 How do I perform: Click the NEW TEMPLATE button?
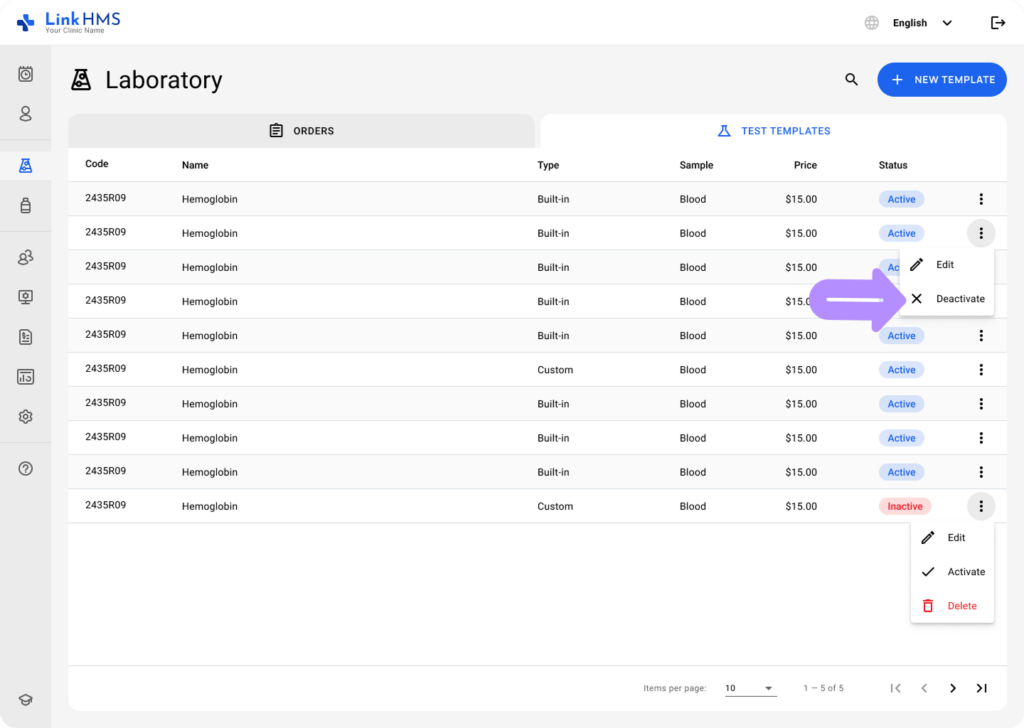click(x=941, y=79)
